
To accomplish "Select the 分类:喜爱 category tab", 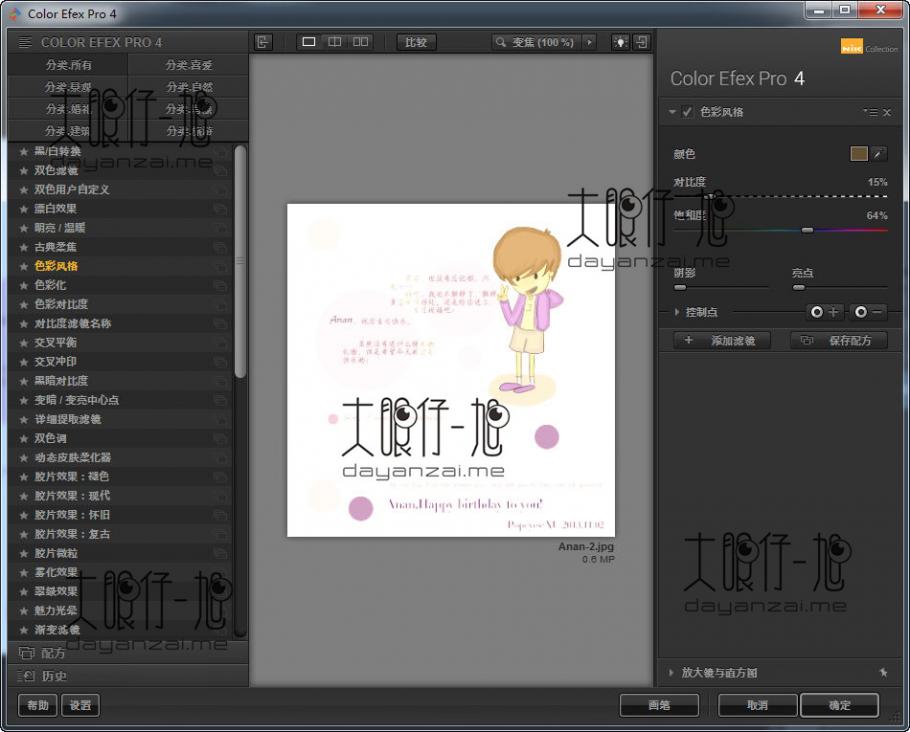I will click(x=189, y=65).
